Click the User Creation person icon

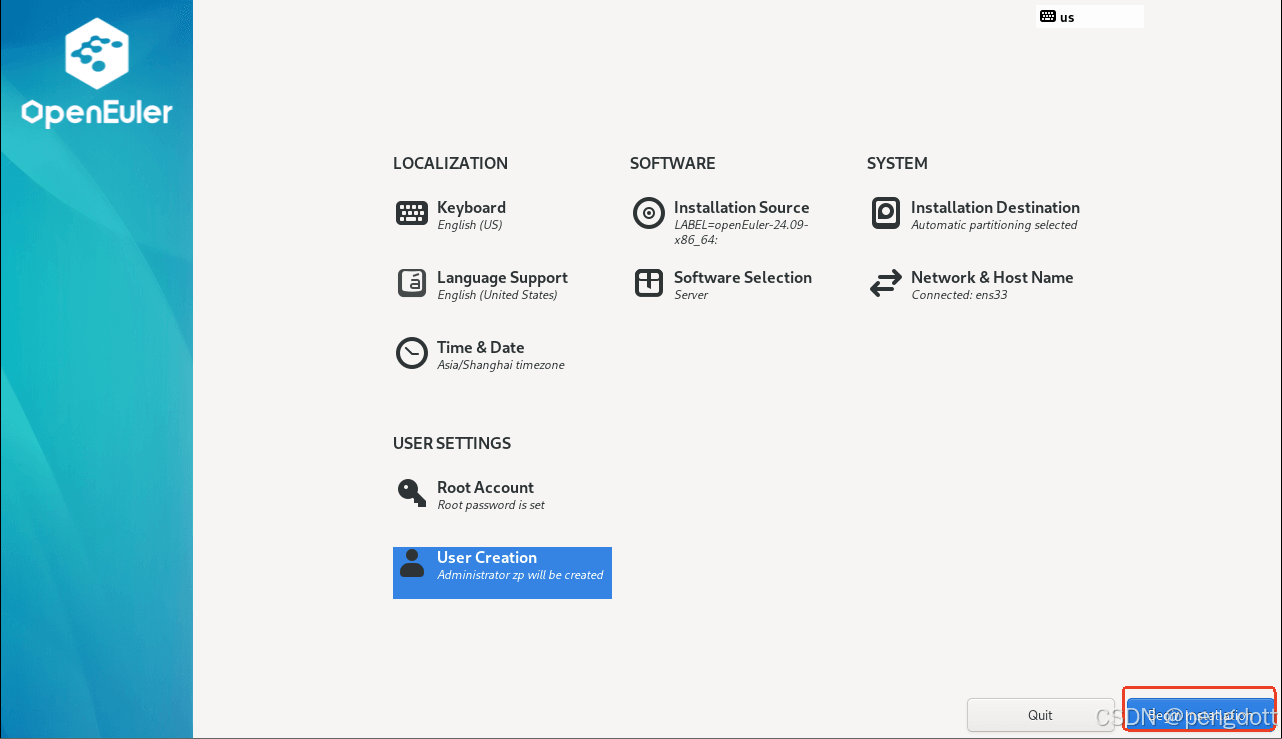[412, 563]
